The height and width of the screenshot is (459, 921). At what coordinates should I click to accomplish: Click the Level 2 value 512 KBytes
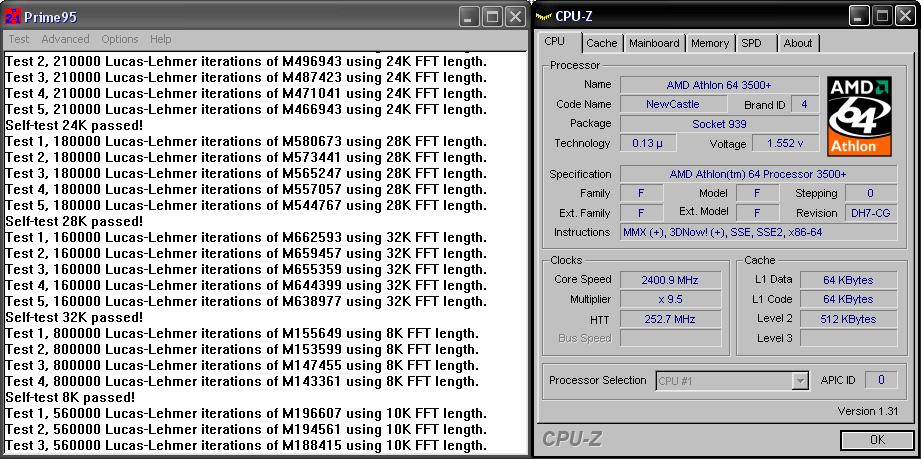[849, 319]
